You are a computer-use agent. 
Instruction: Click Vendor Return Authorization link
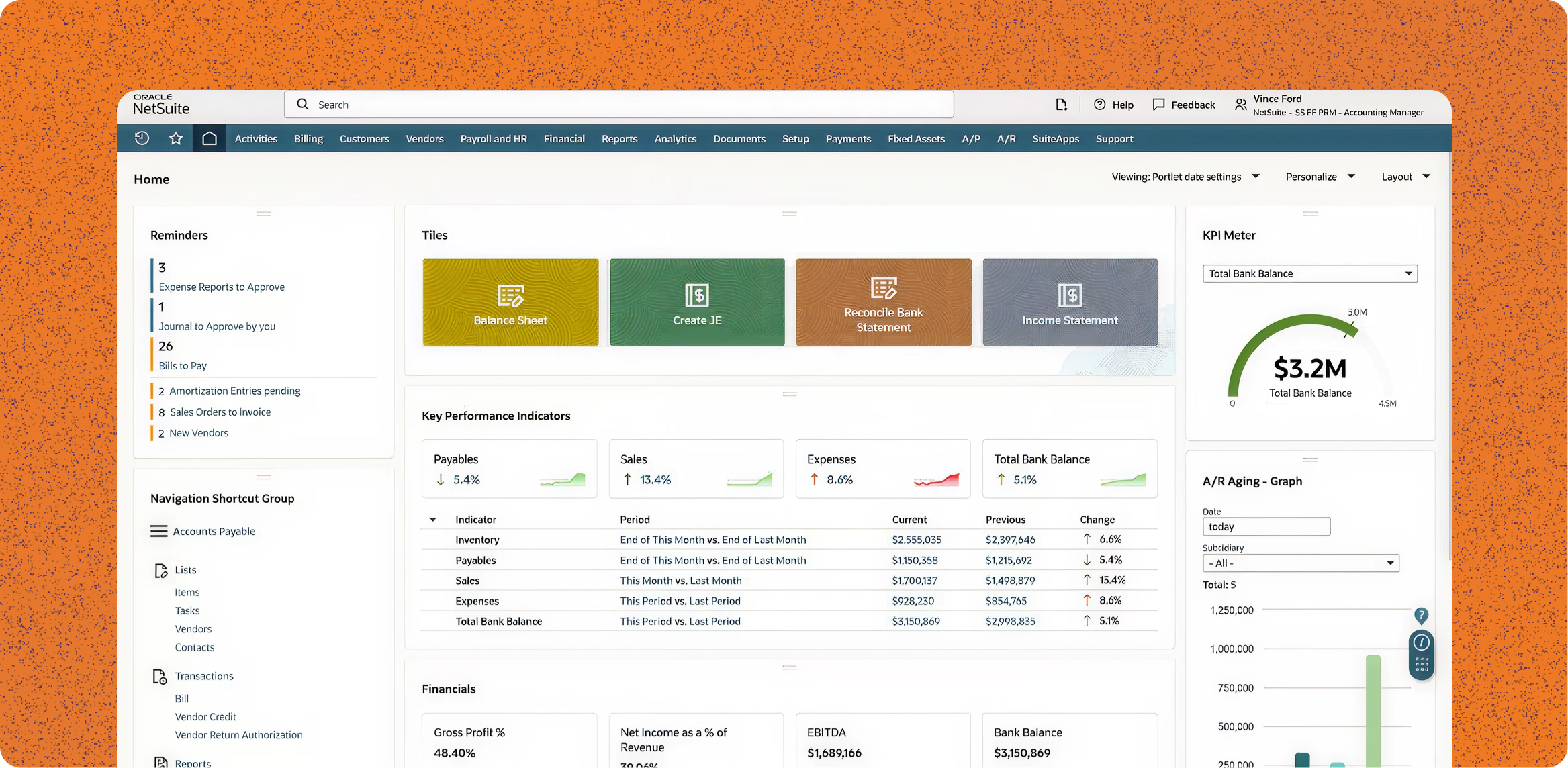pyautogui.click(x=238, y=735)
